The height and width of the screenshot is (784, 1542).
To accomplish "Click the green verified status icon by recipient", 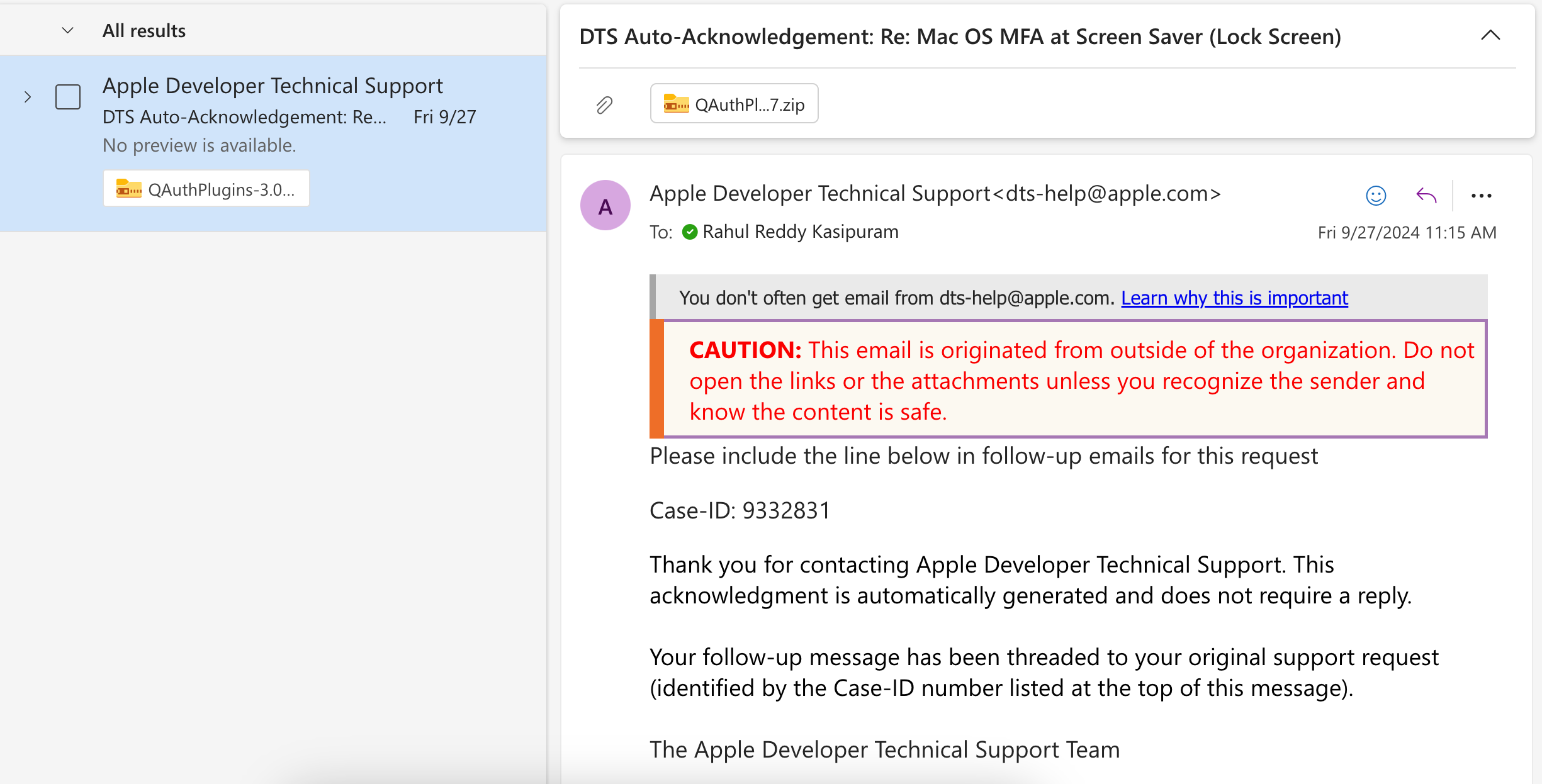I will coord(690,232).
